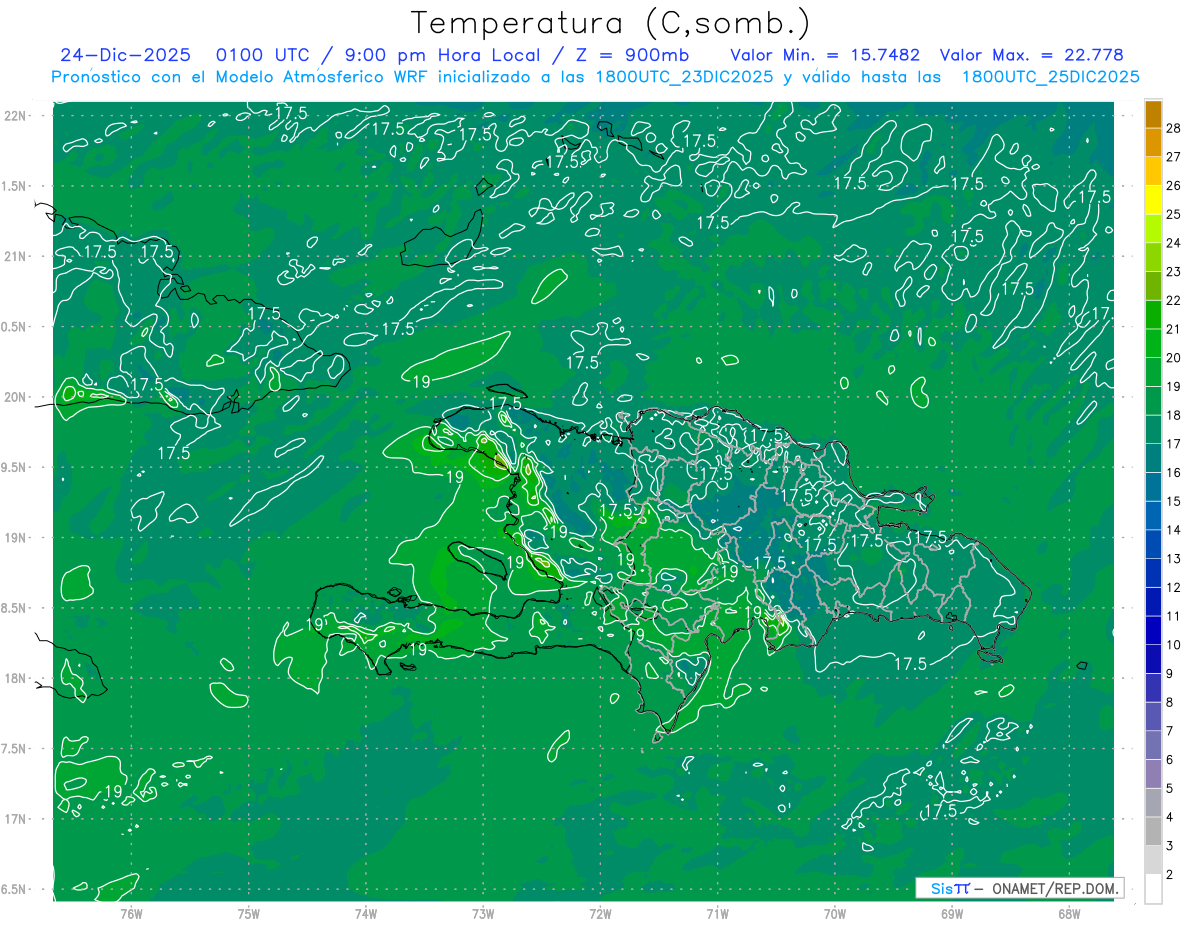Click the light gray swatch between 2 and 3
The width and height of the screenshot is (1200, 927).
(1154, 860)
